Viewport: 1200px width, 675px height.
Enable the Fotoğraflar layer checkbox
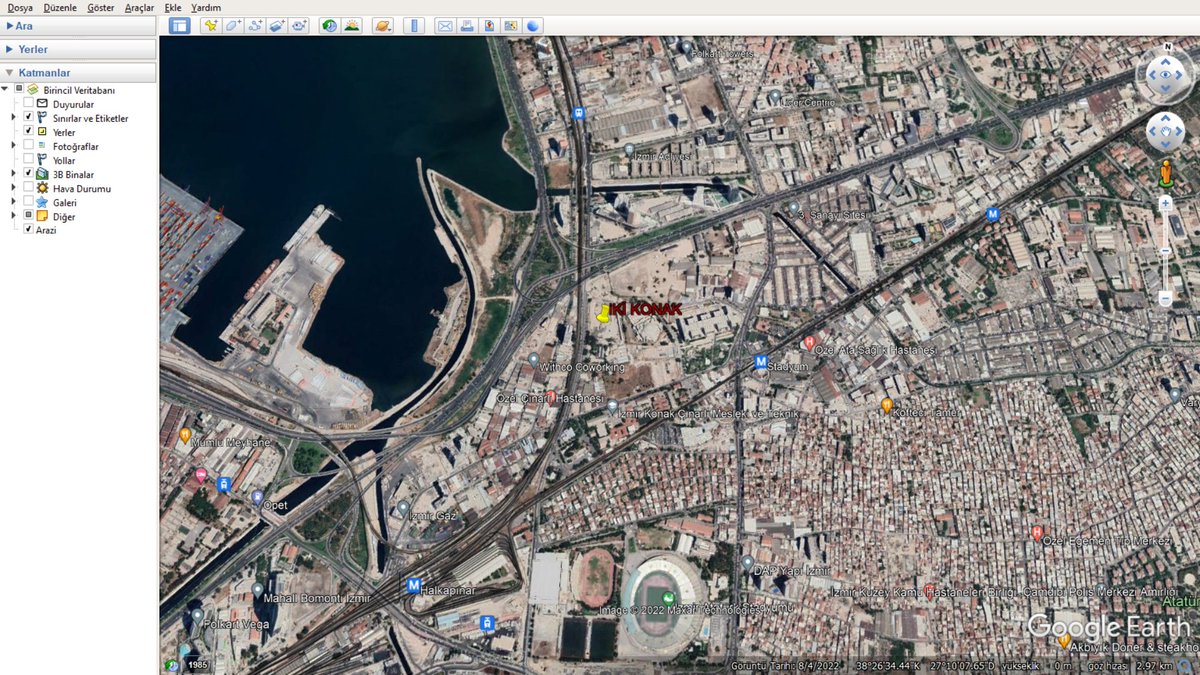(x=27, y=146)
